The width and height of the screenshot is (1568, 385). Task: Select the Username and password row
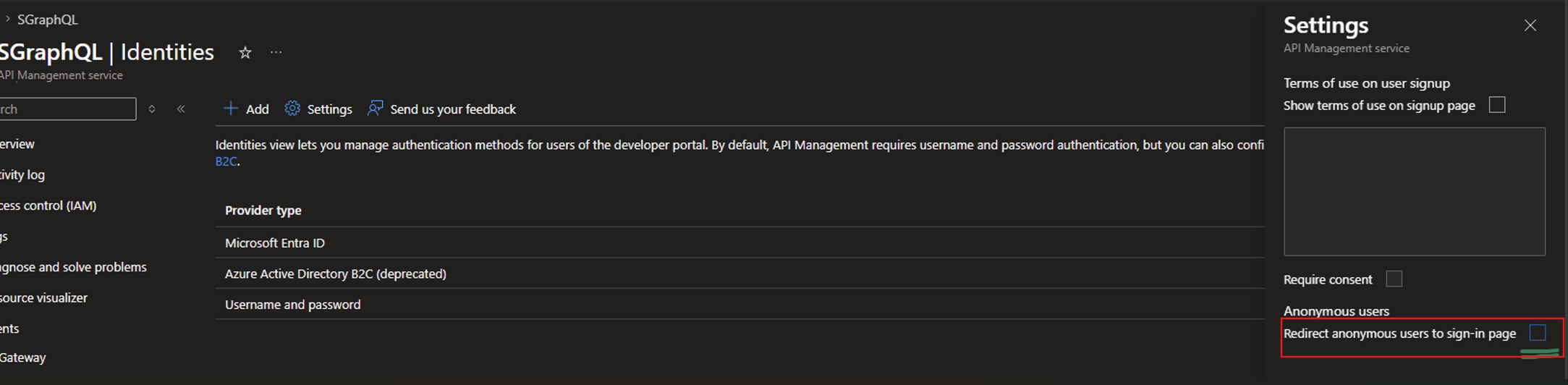(739, 305)
